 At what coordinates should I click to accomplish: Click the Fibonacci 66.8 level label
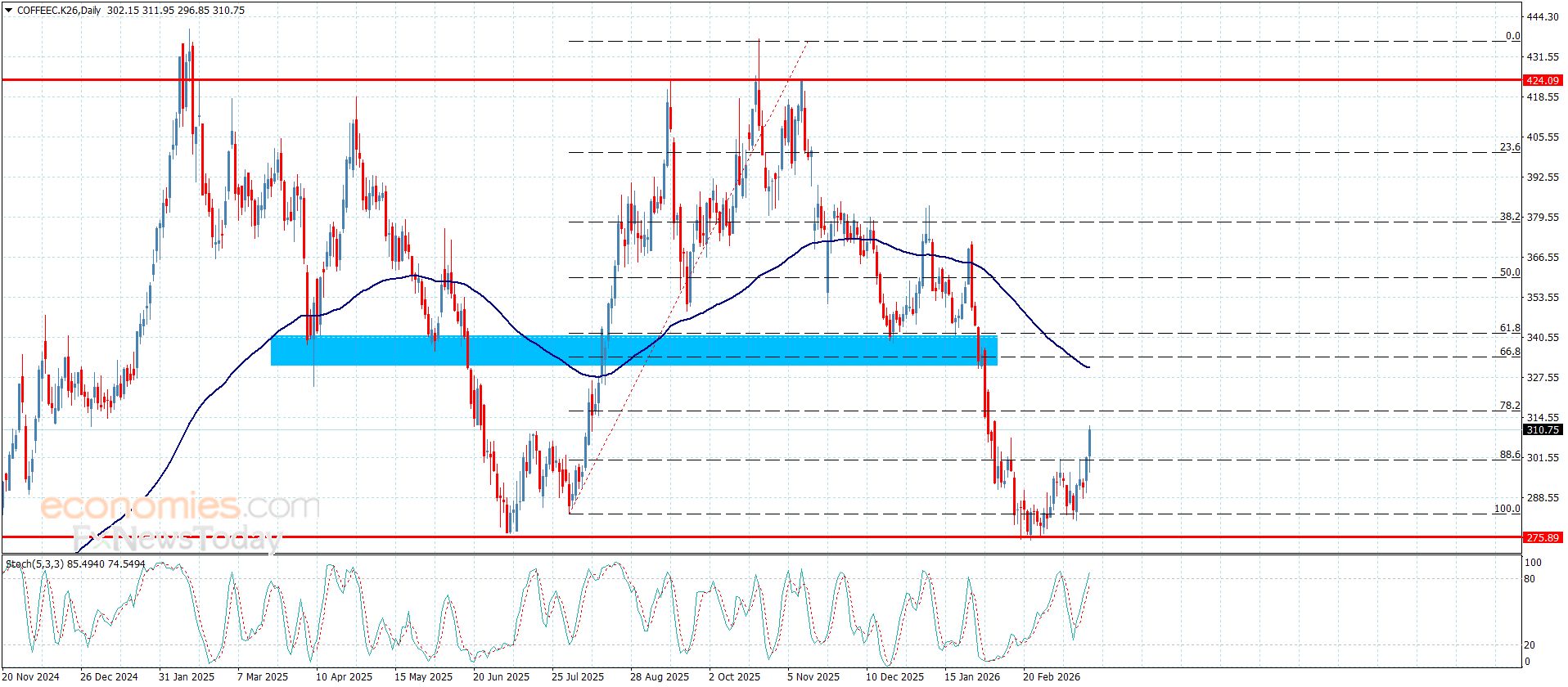(1510, 352)
